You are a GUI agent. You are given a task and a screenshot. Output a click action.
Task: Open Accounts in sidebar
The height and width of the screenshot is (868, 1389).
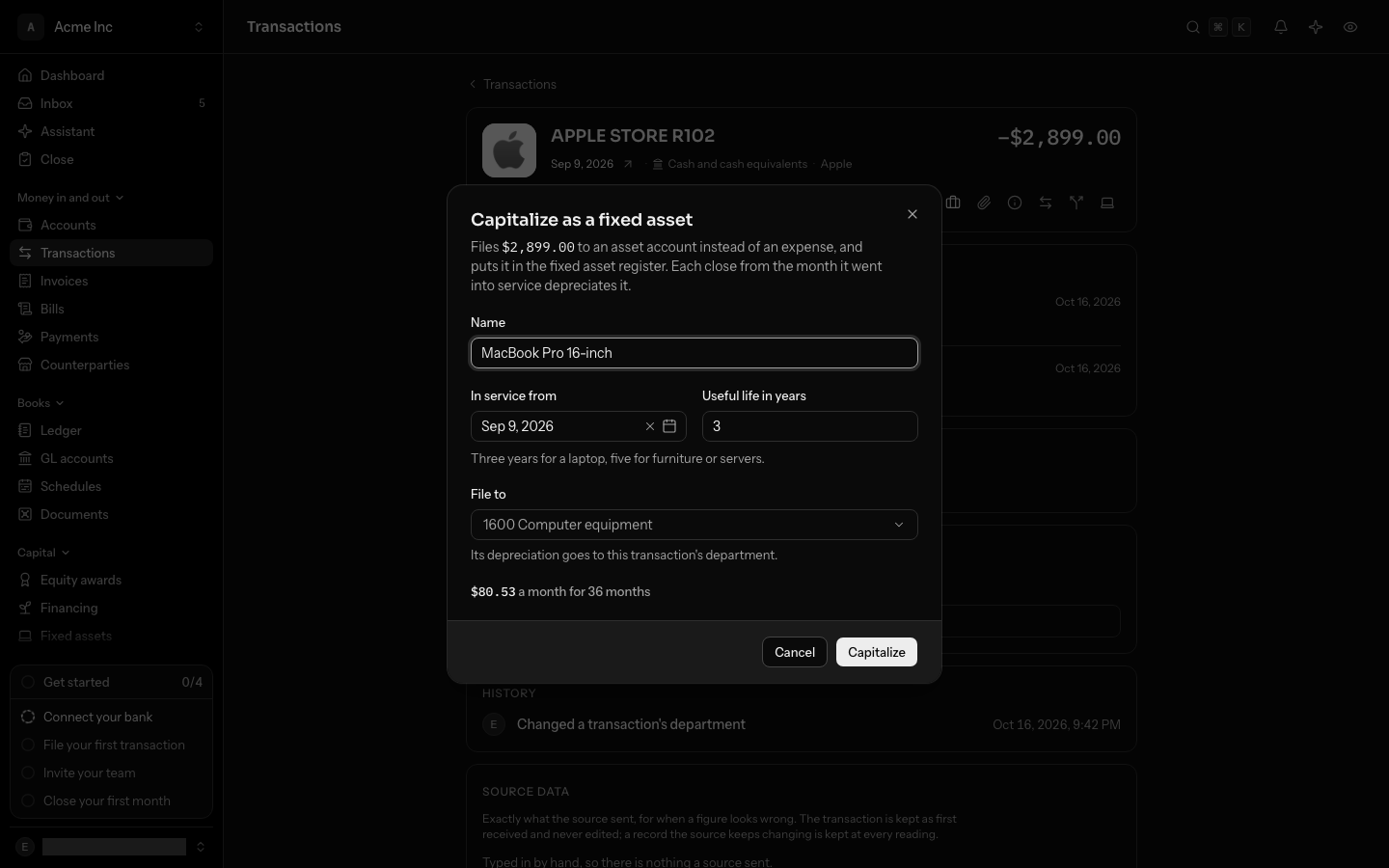pyautogui.click(x=111, y=225)
